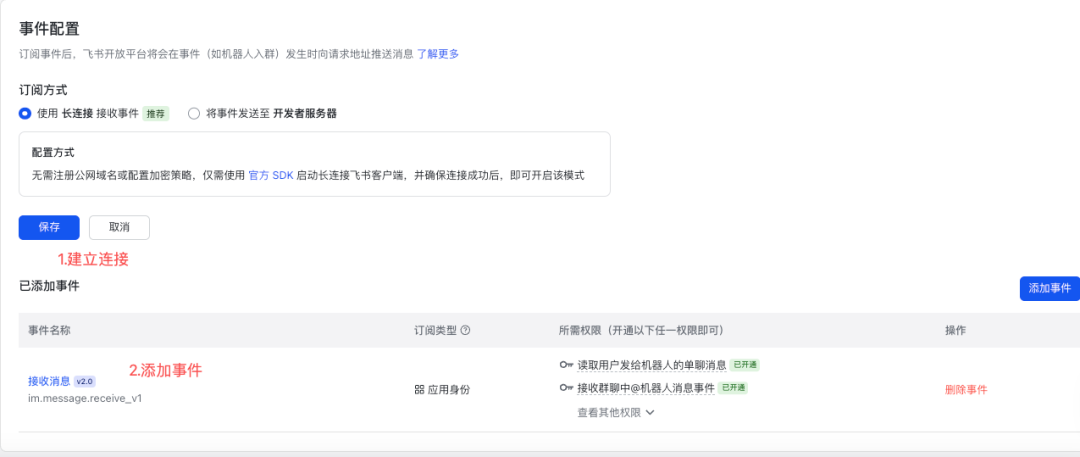Click key icon beside 读取用户发给机器人的单聊消息
The height and width of the screenshot is (457, 1080).
tap(566, 365)
